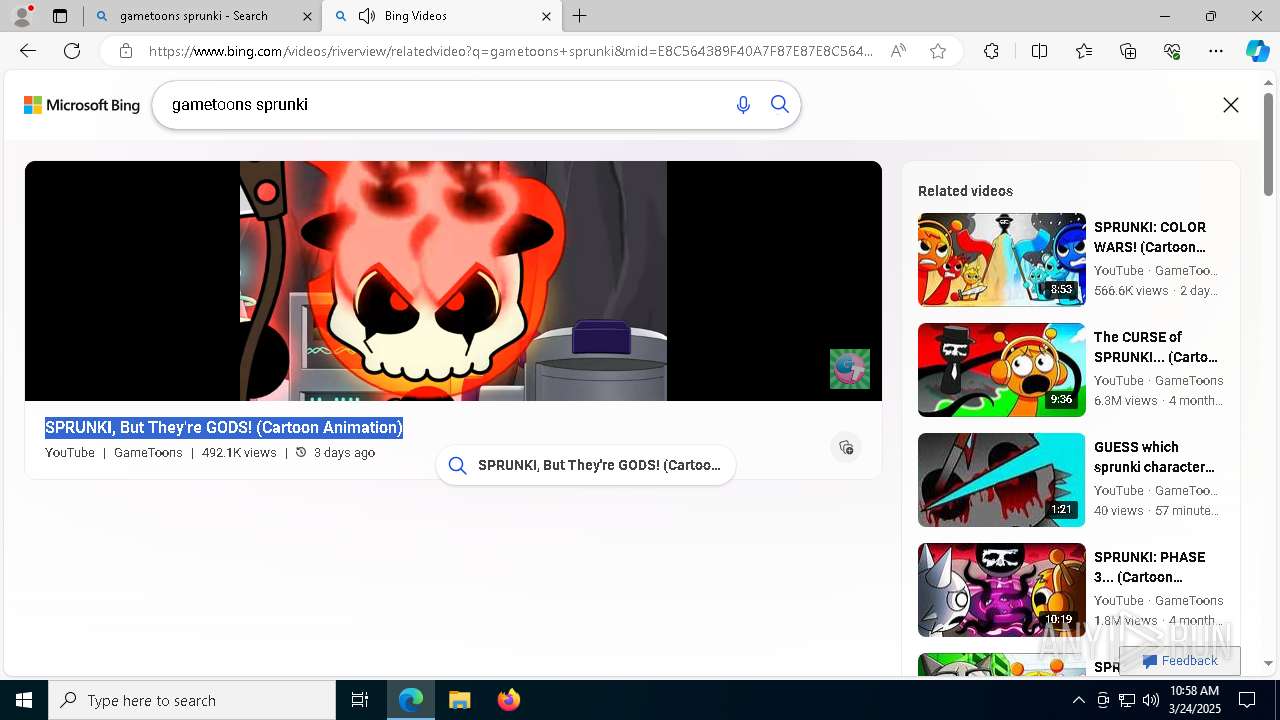
Task: Open Settings and more menu
Action: click(1216, 51)
